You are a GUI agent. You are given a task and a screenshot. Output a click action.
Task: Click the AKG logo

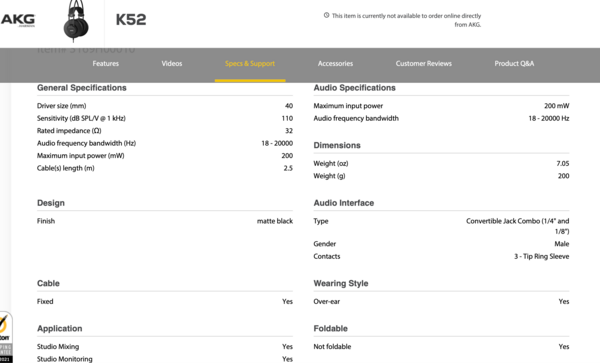coord(18,20)
